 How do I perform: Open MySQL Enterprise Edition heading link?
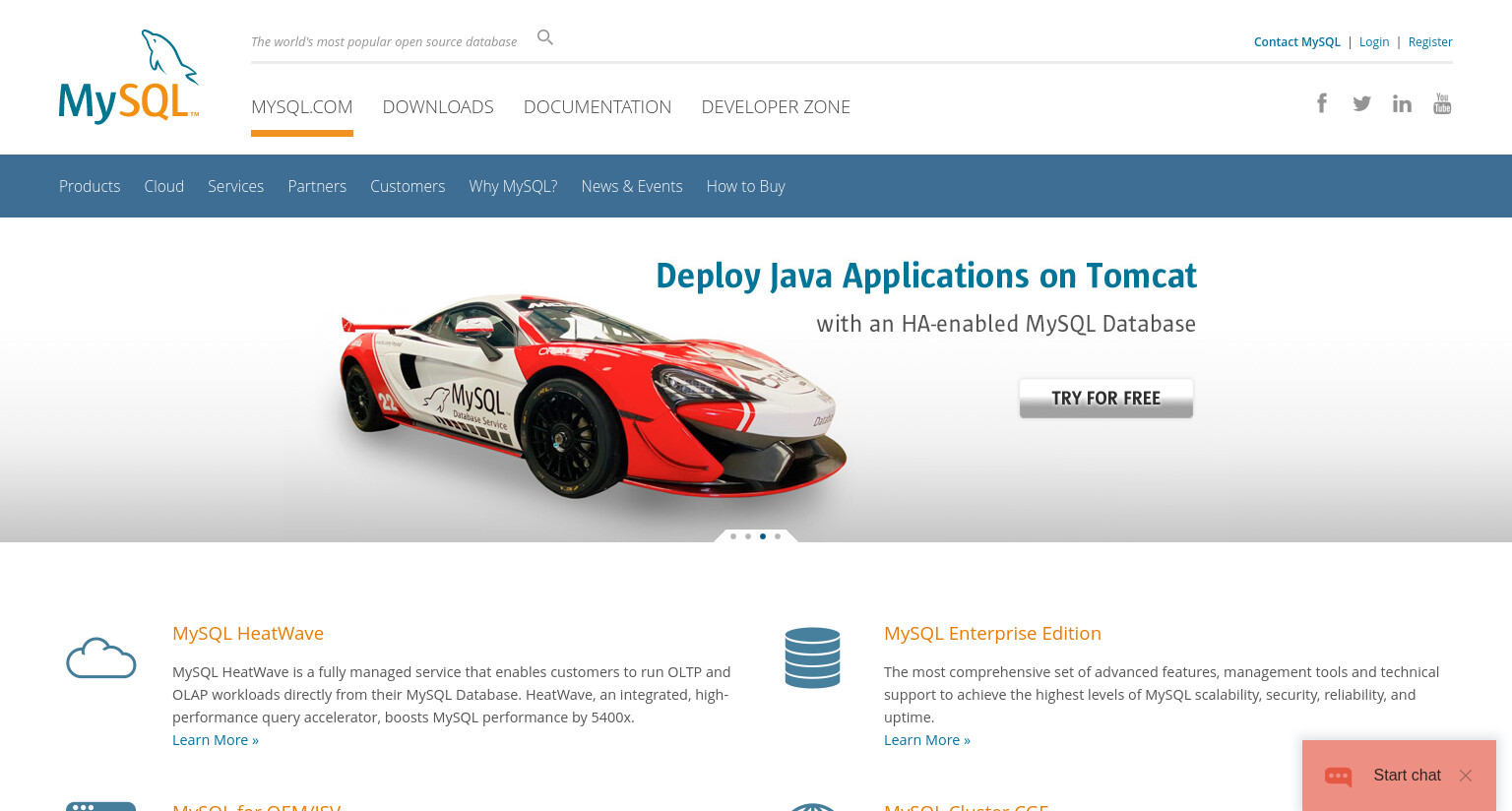point(992,633)
